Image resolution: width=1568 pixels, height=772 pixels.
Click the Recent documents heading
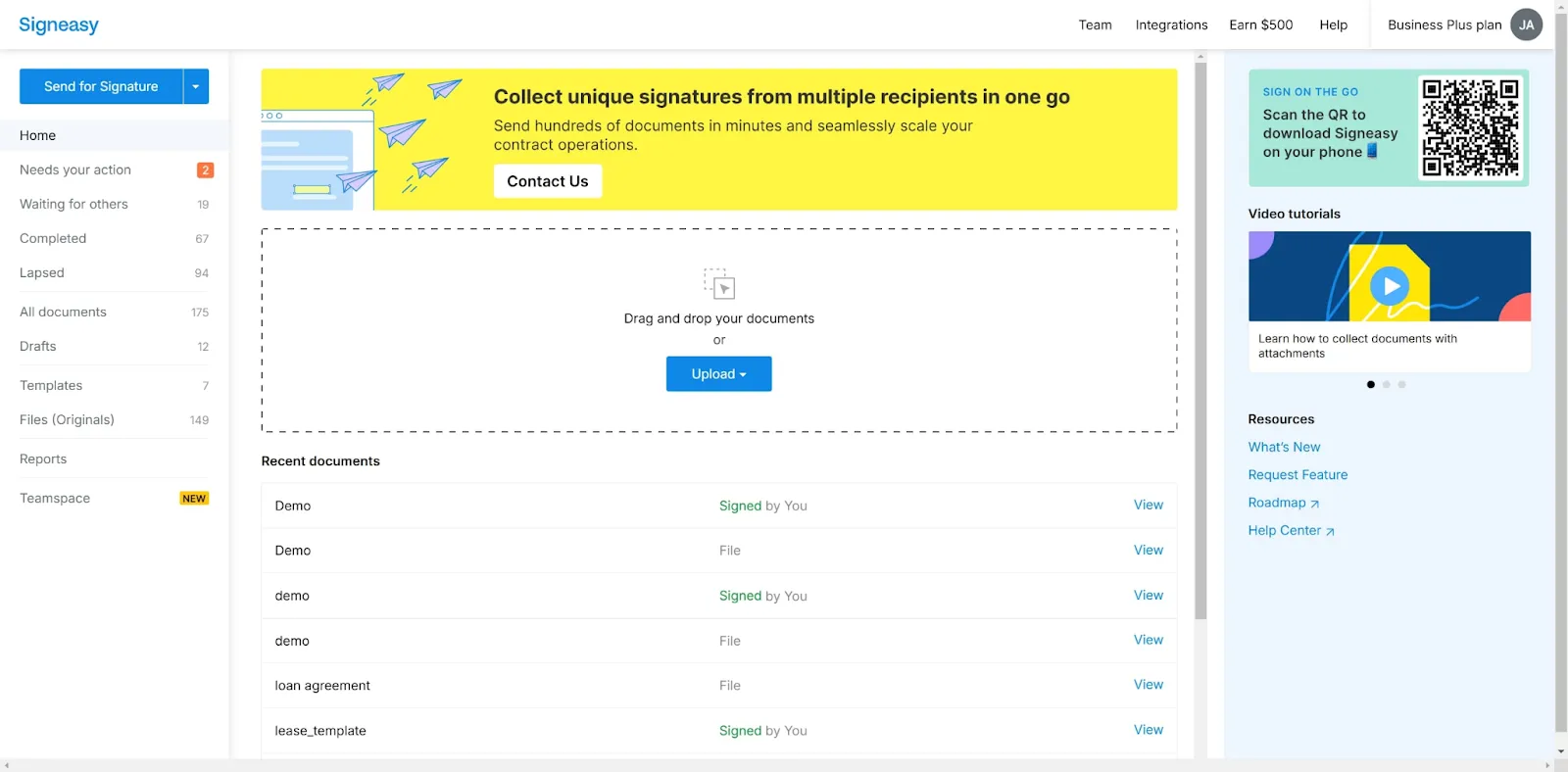coord(320,461)
